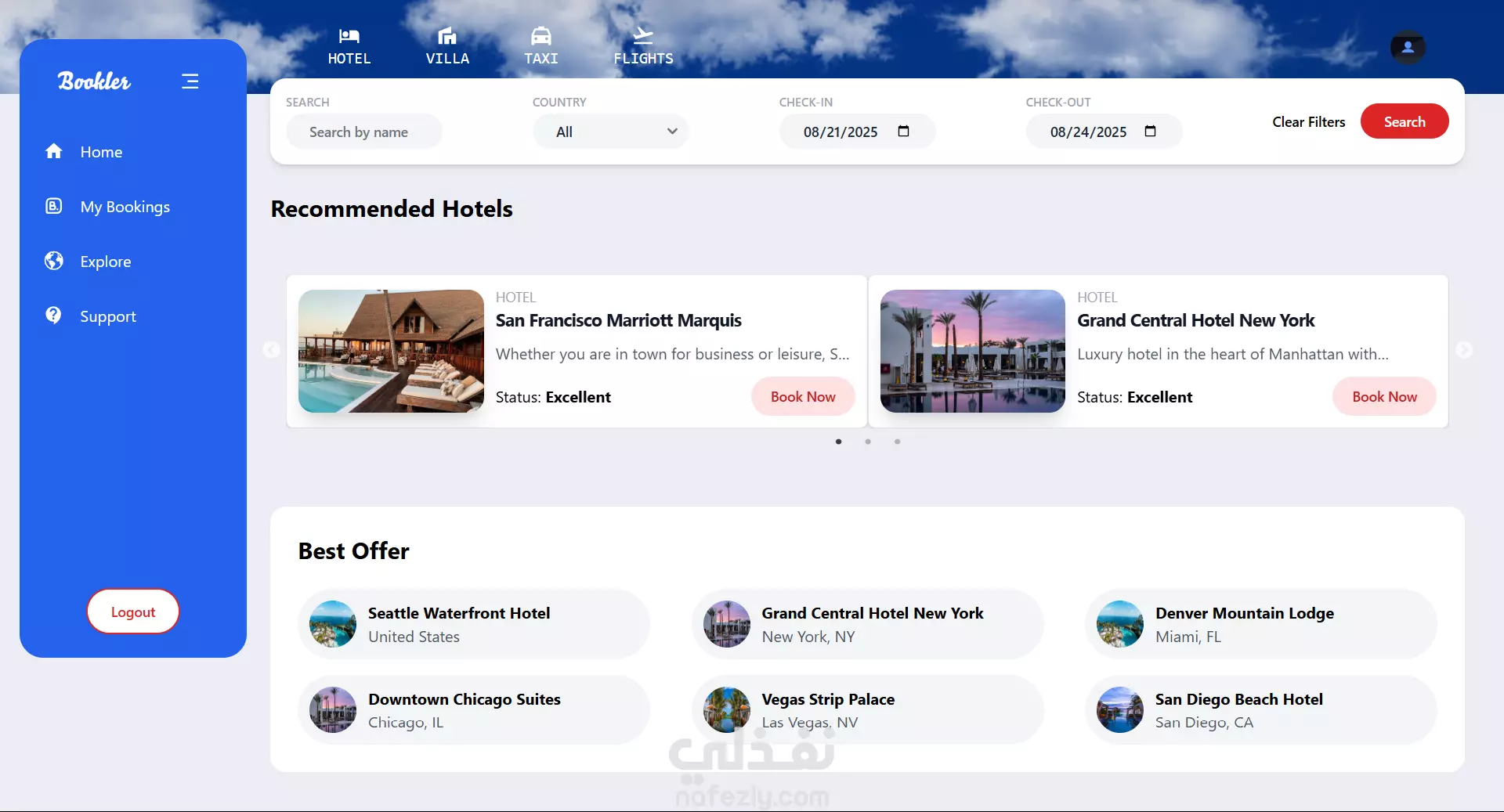This screenshot has width=1504, height=812.
Task: Click Denver Mountain Lodge offer name
Action: coord(1245,613)
